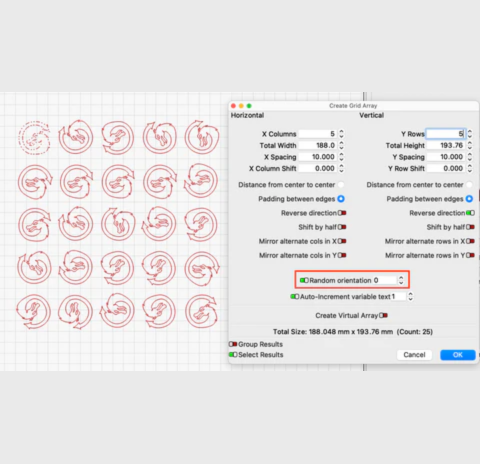Toggle Mirror alternate rows in X

pyautogui.click(x=470, y=241)
